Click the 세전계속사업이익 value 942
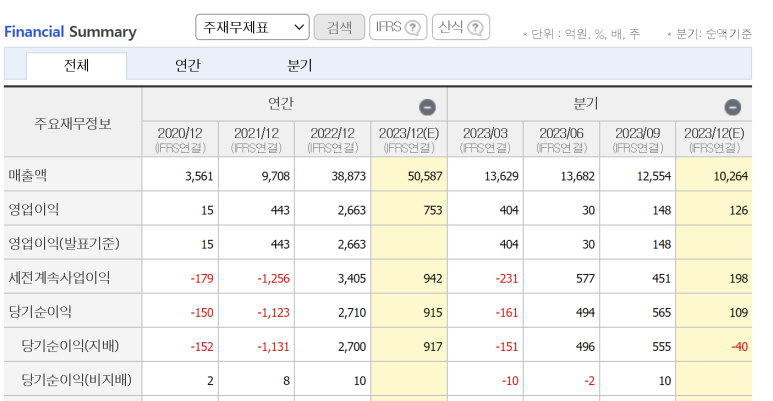Viewport: 773px width, 401px height. click(x=433, y=278)
